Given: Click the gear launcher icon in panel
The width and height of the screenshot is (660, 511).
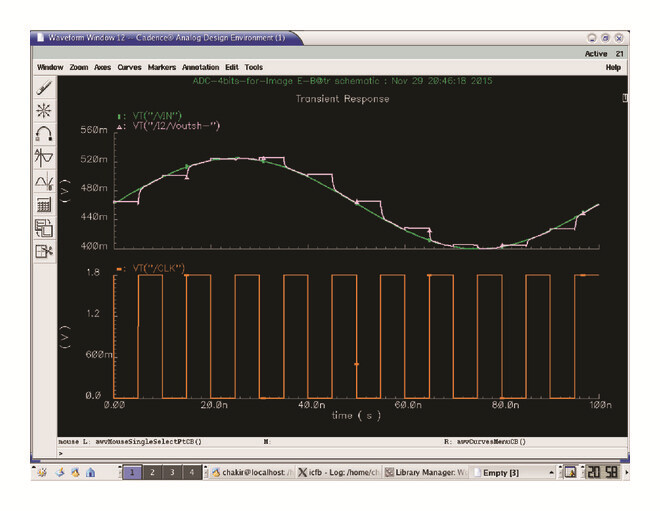Looking at the screenshot, I should pos(42,472).
